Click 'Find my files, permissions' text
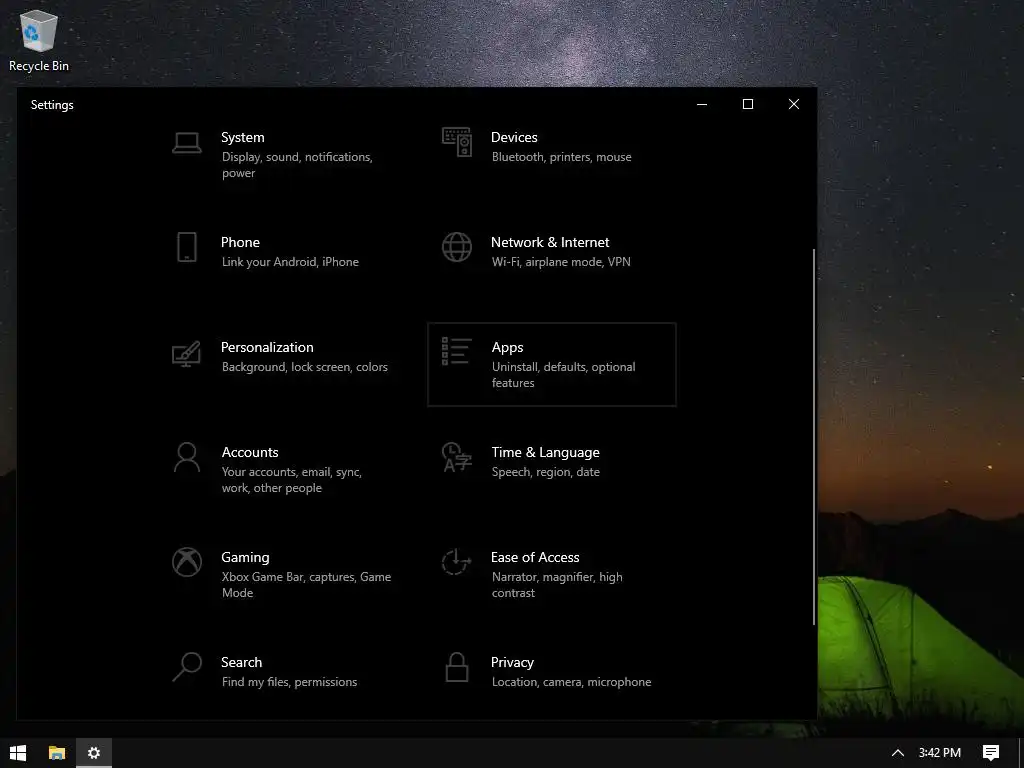 coord(290,682)
